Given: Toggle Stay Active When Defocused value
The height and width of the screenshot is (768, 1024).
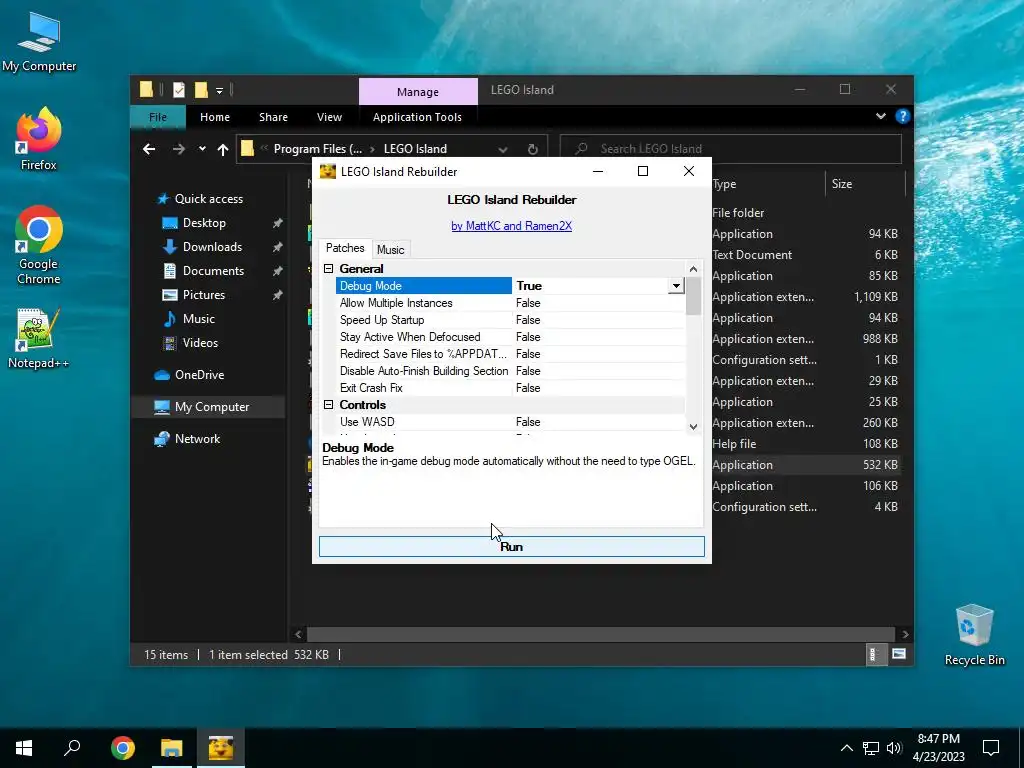Looking at the screenshot, I should pyautogui.click(x=598, y=337).
